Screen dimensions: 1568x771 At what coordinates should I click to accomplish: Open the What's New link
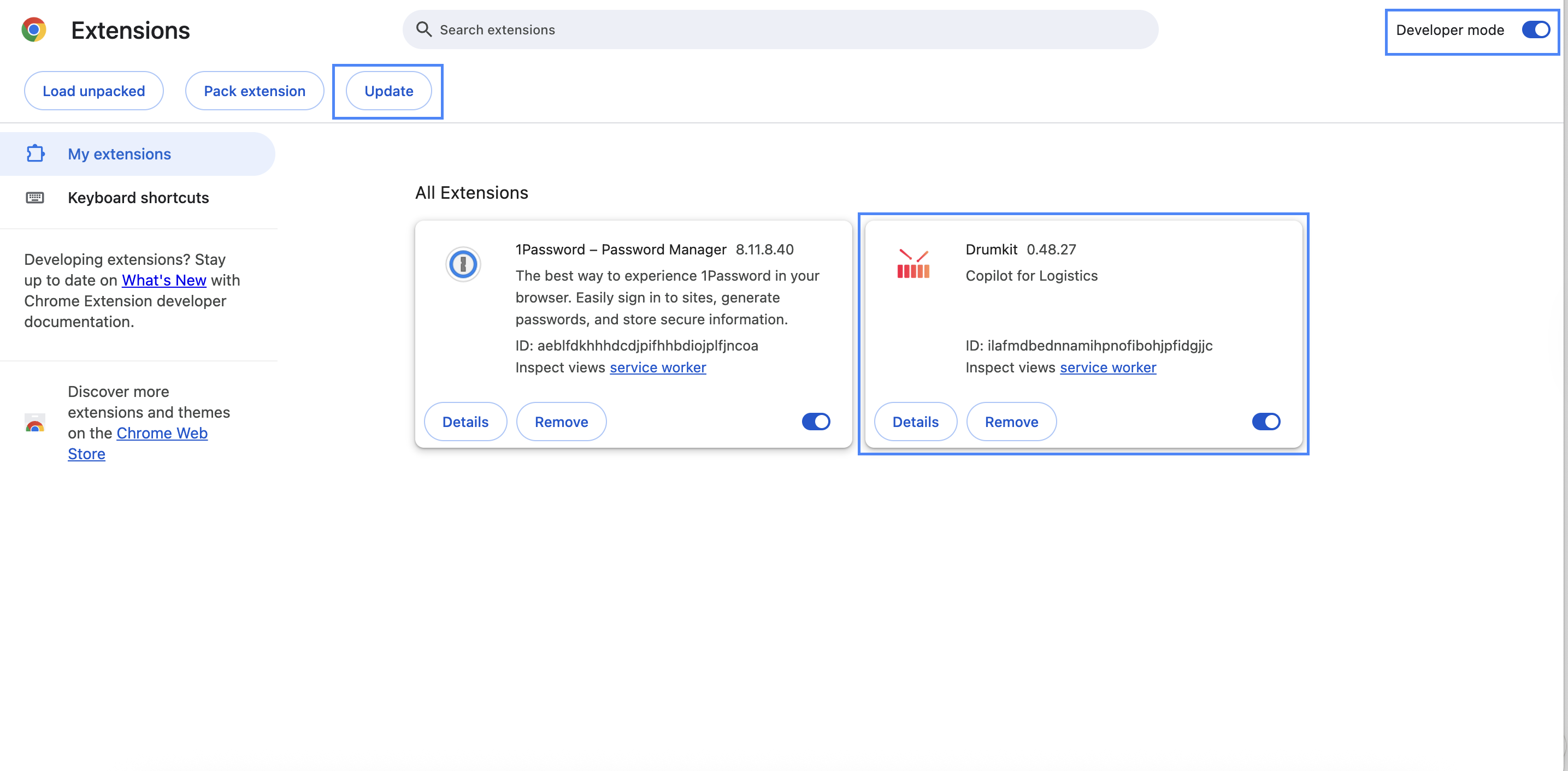click(164, 281)
